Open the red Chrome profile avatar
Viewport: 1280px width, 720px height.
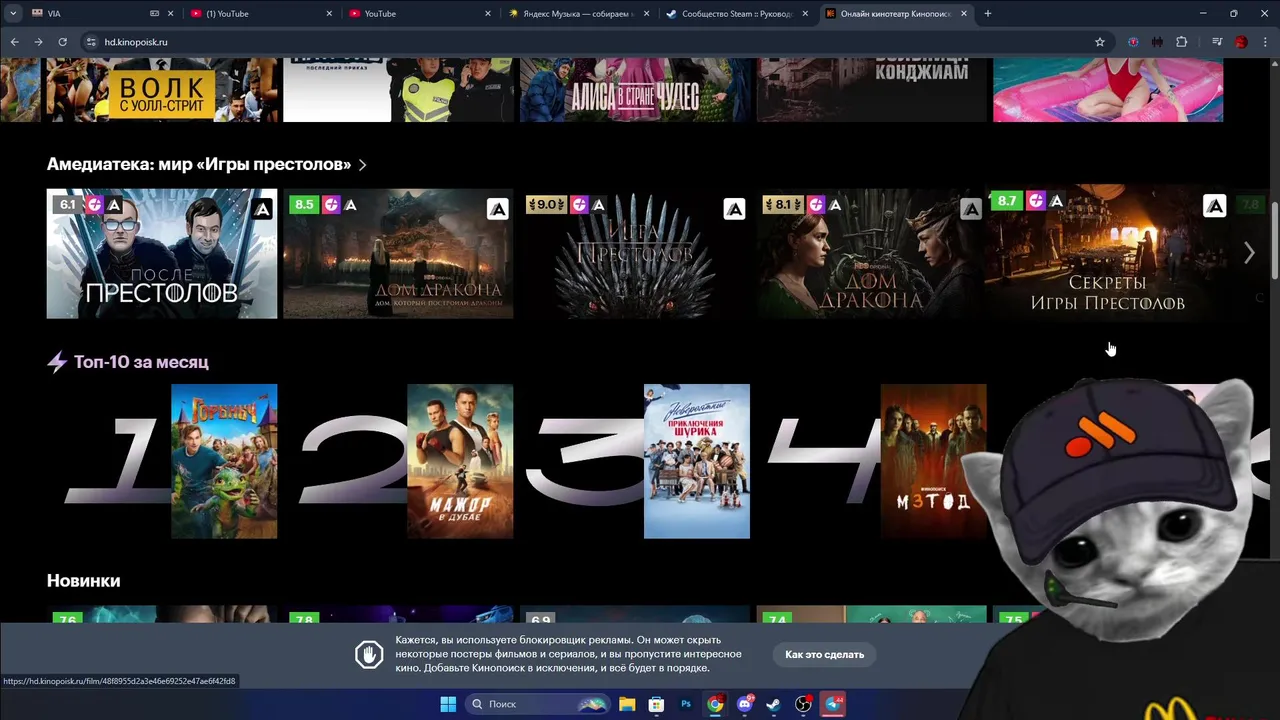pos(1241,42)
